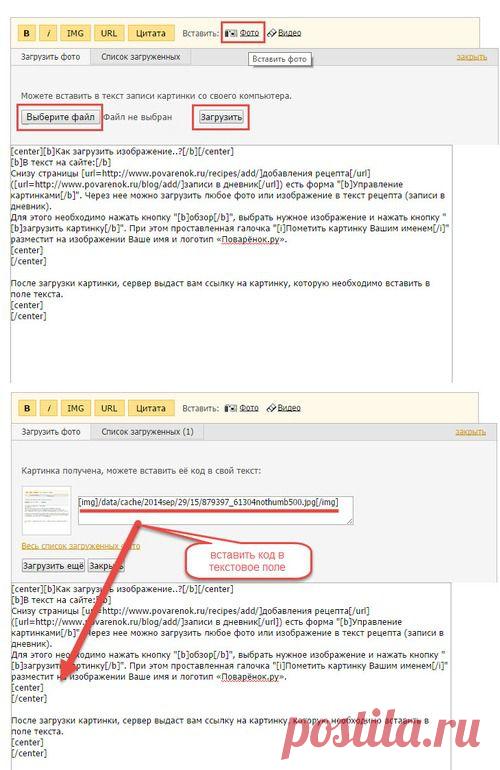The width and height of the screenshot is (500, 770).
Task: Click into the text area under Выберите файл
Action: click(x=231, y=263)
